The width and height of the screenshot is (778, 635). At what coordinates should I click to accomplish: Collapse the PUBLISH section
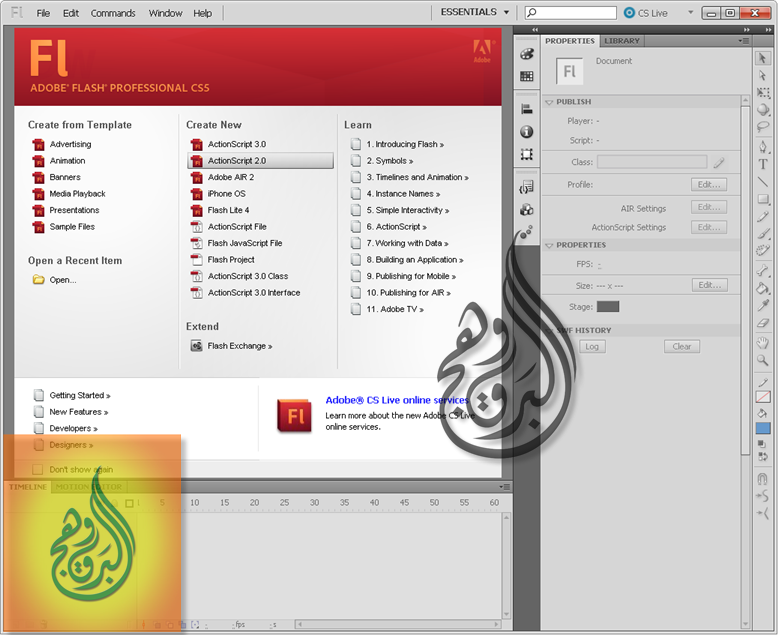[549, 102]
